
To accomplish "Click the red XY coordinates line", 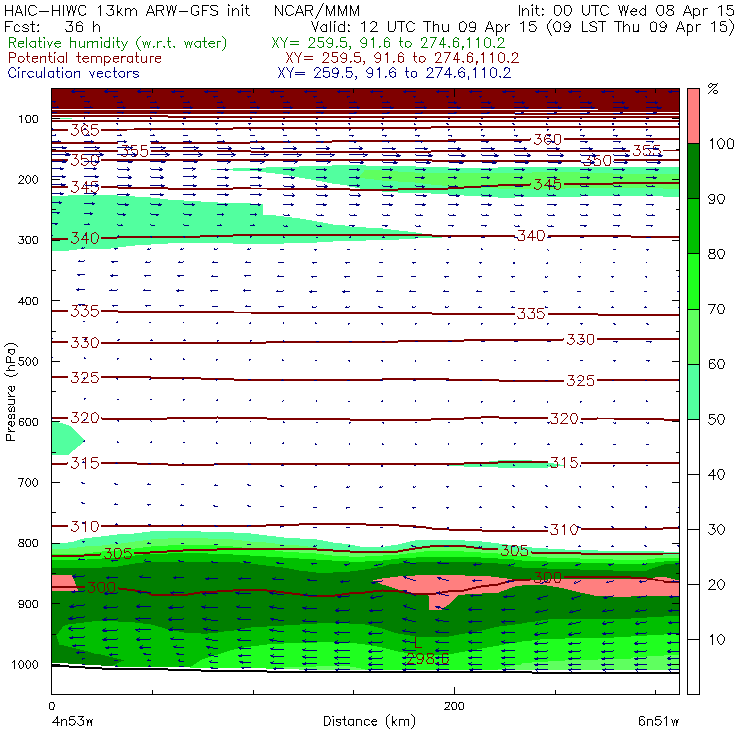I will [x=402, y=58].
